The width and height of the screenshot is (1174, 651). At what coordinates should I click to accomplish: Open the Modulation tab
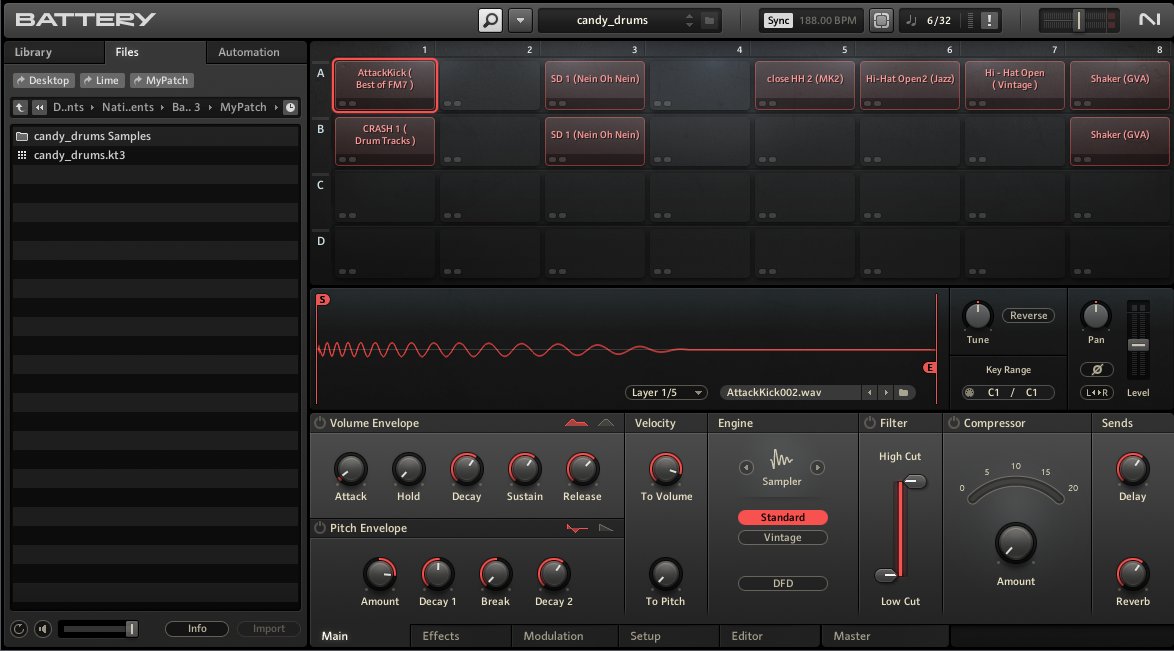(553, 636)
